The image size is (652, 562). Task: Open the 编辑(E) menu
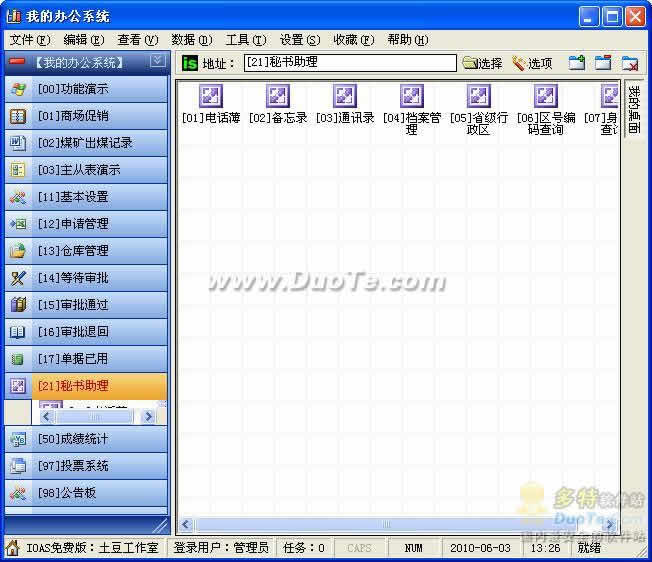(84, 40)
